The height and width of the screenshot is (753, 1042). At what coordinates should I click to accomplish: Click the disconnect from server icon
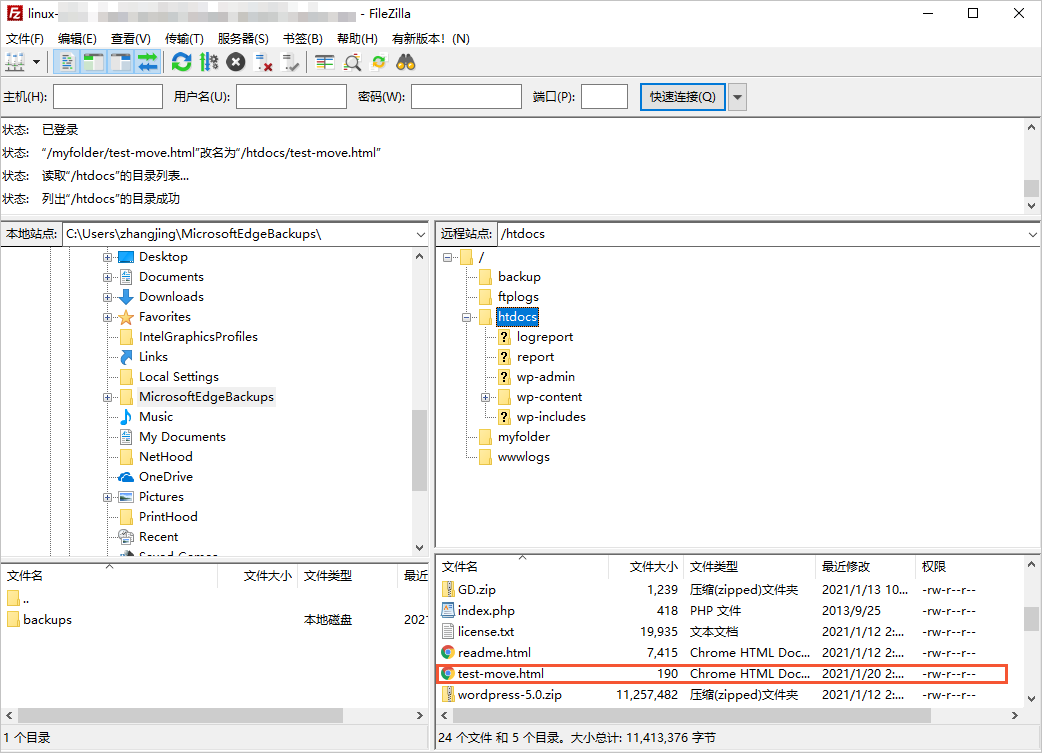pos(264,62)
